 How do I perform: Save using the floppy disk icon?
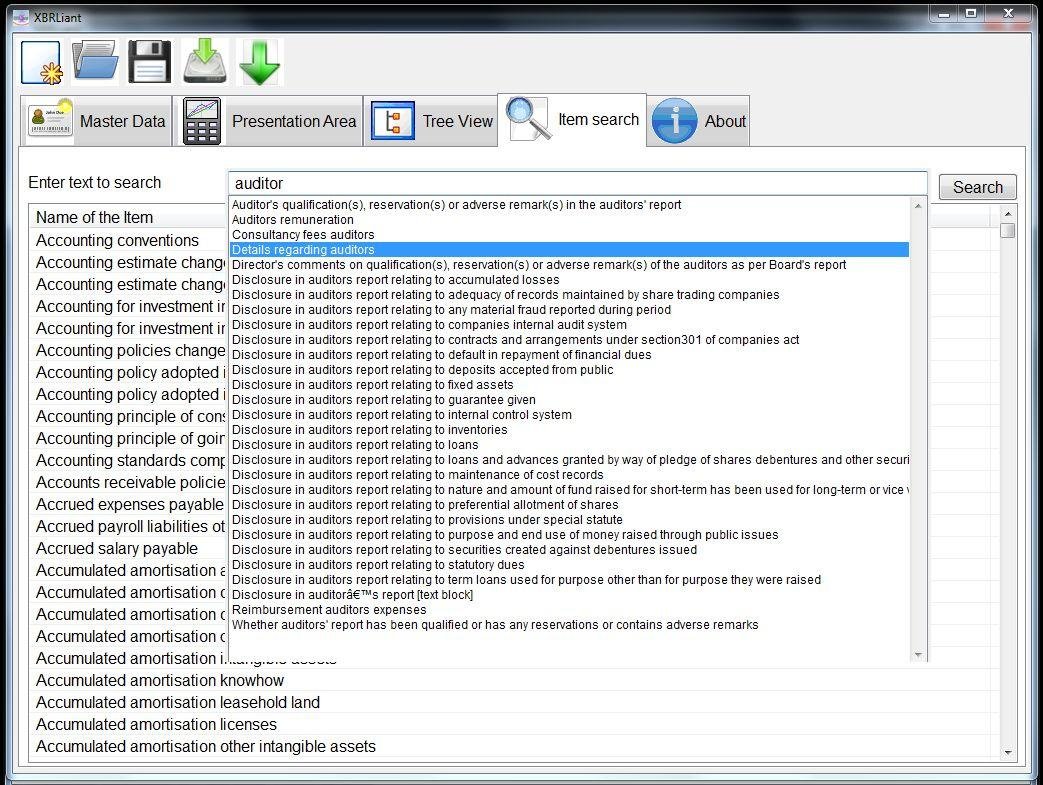[x=149, y=63]
